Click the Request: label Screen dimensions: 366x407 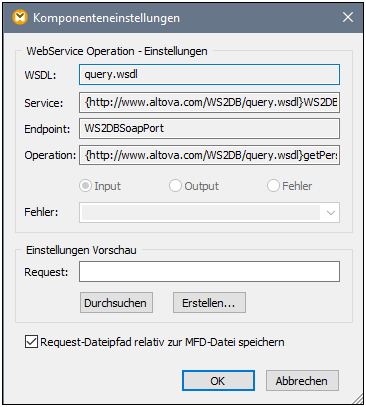[x=46, y=272]
